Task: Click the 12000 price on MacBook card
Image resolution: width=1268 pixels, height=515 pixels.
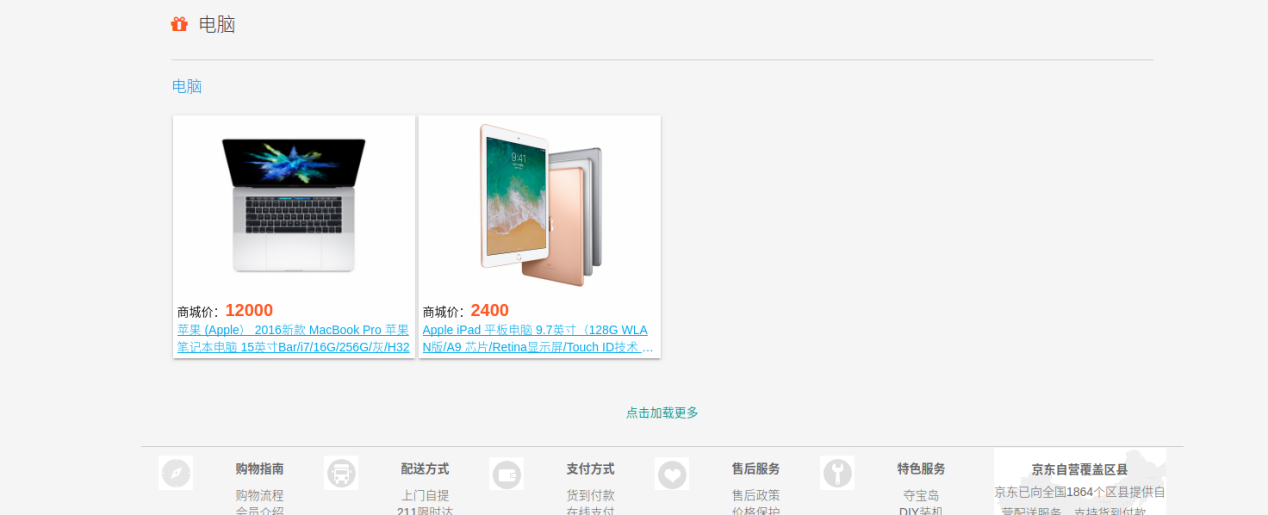Action: (249, 311)
